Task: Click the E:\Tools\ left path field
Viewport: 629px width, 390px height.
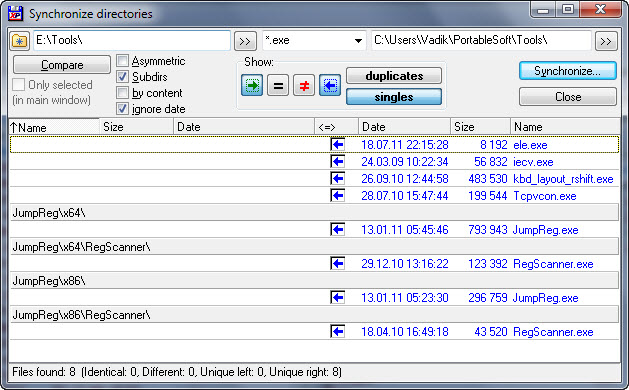Action: (x=132, y=41)
